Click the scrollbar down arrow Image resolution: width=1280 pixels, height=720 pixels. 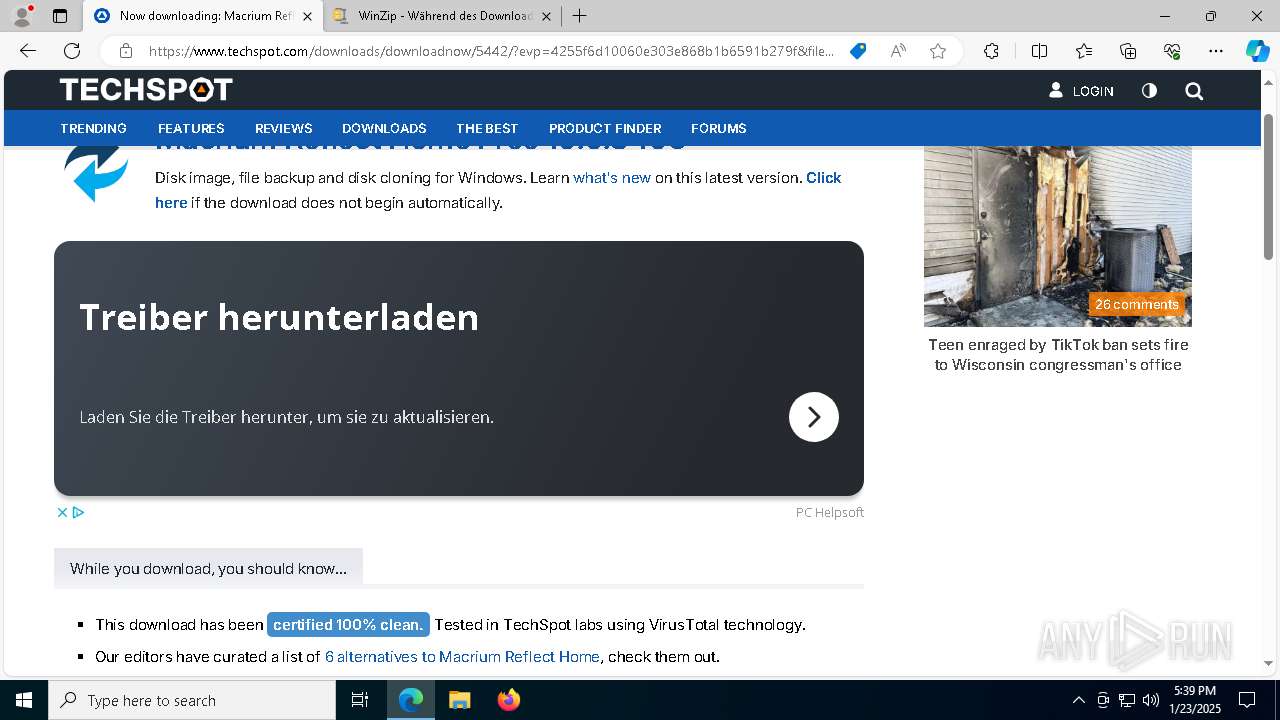point(1268,663)
